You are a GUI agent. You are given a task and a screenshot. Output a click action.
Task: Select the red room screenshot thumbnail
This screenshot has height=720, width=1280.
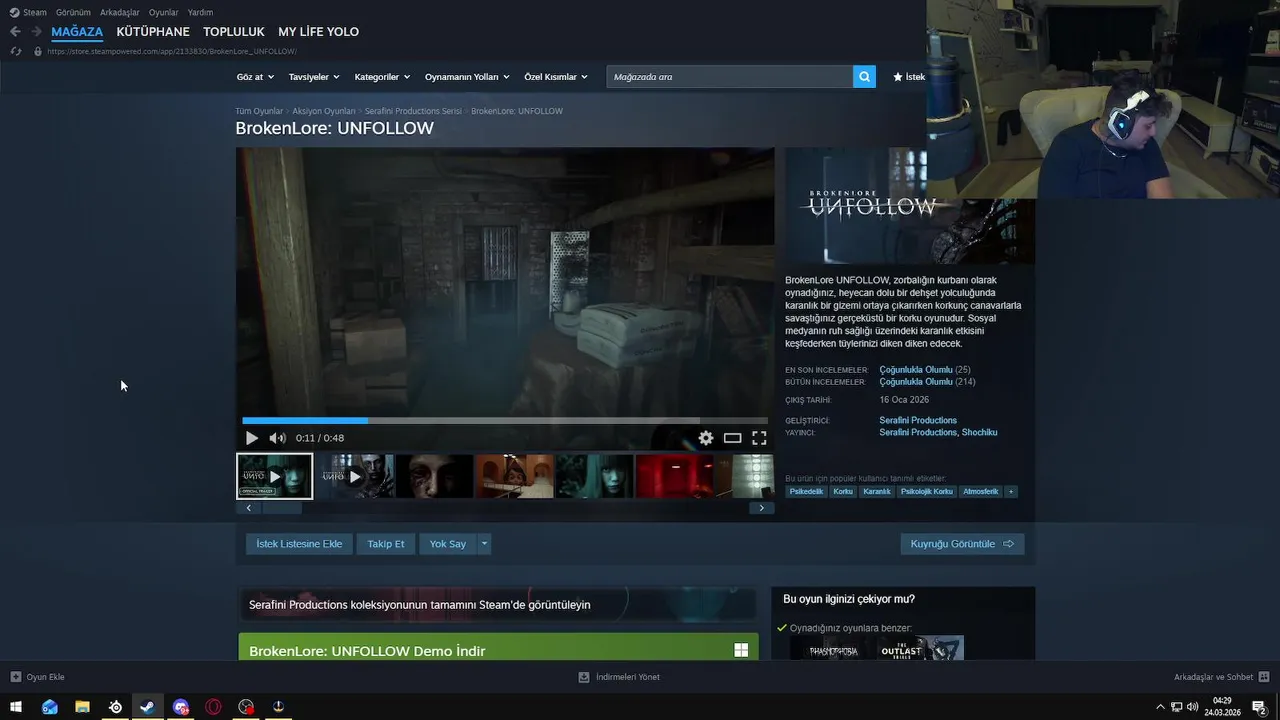[674, 476]
